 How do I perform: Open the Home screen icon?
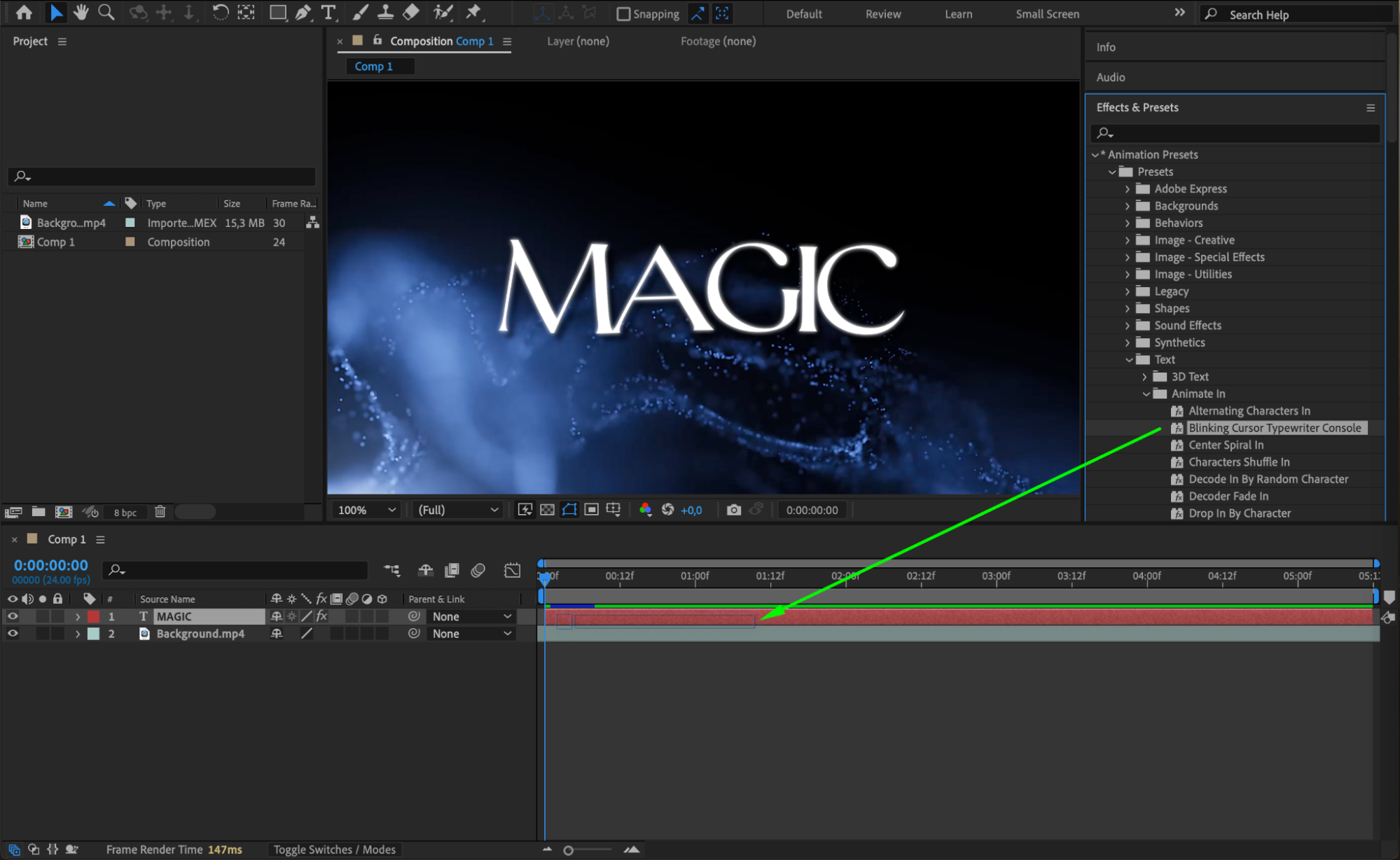tap(24, 12)
